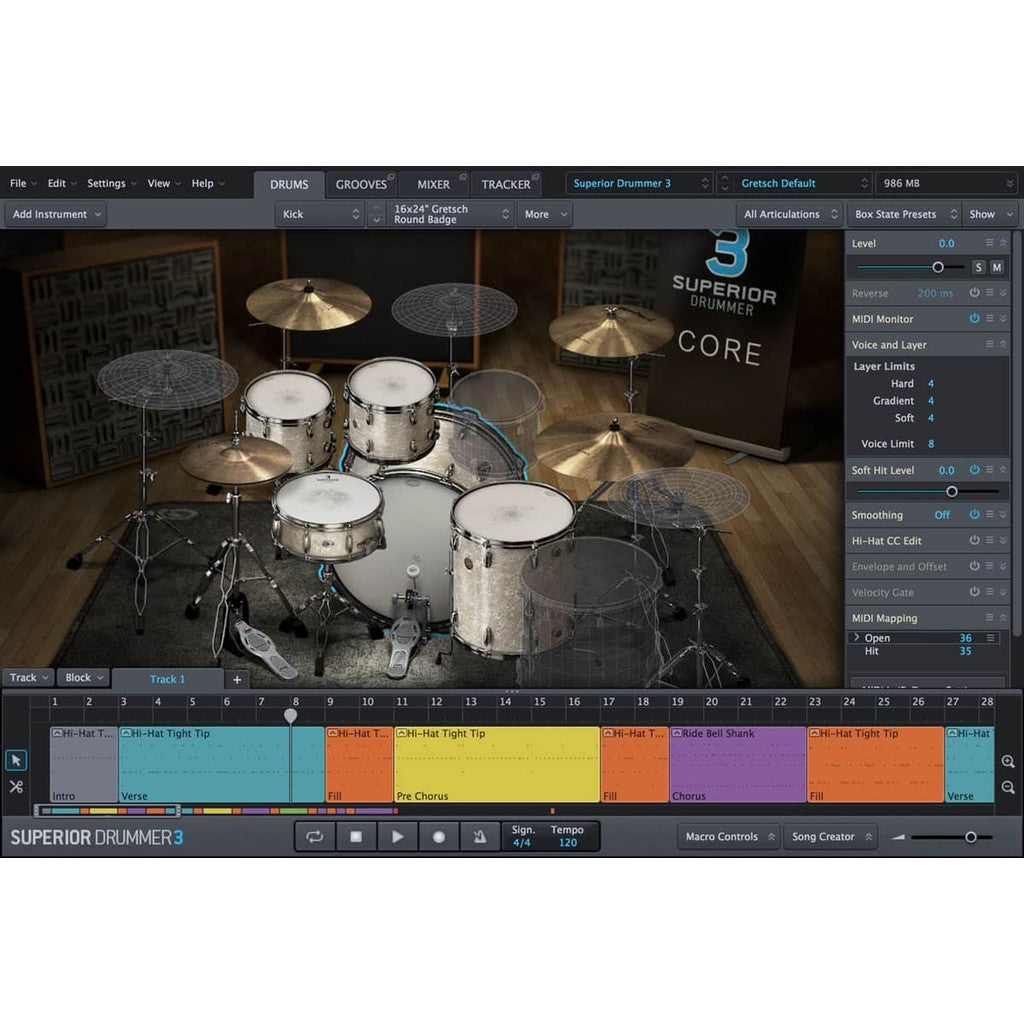Open the Level section menu icon
1024x1024 pixels.
[x=989, y=243]
